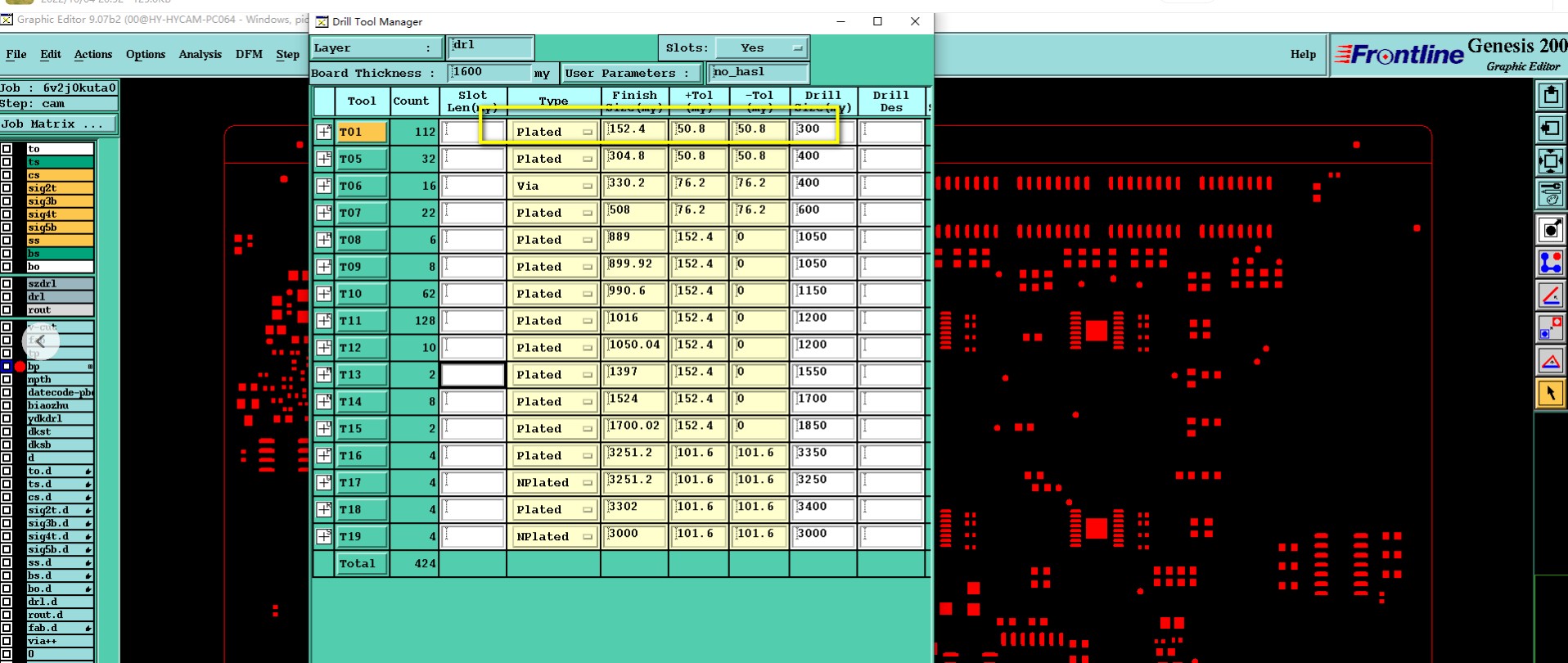Open the File menu
This screenshot has height=663, width=1568.
16,55
